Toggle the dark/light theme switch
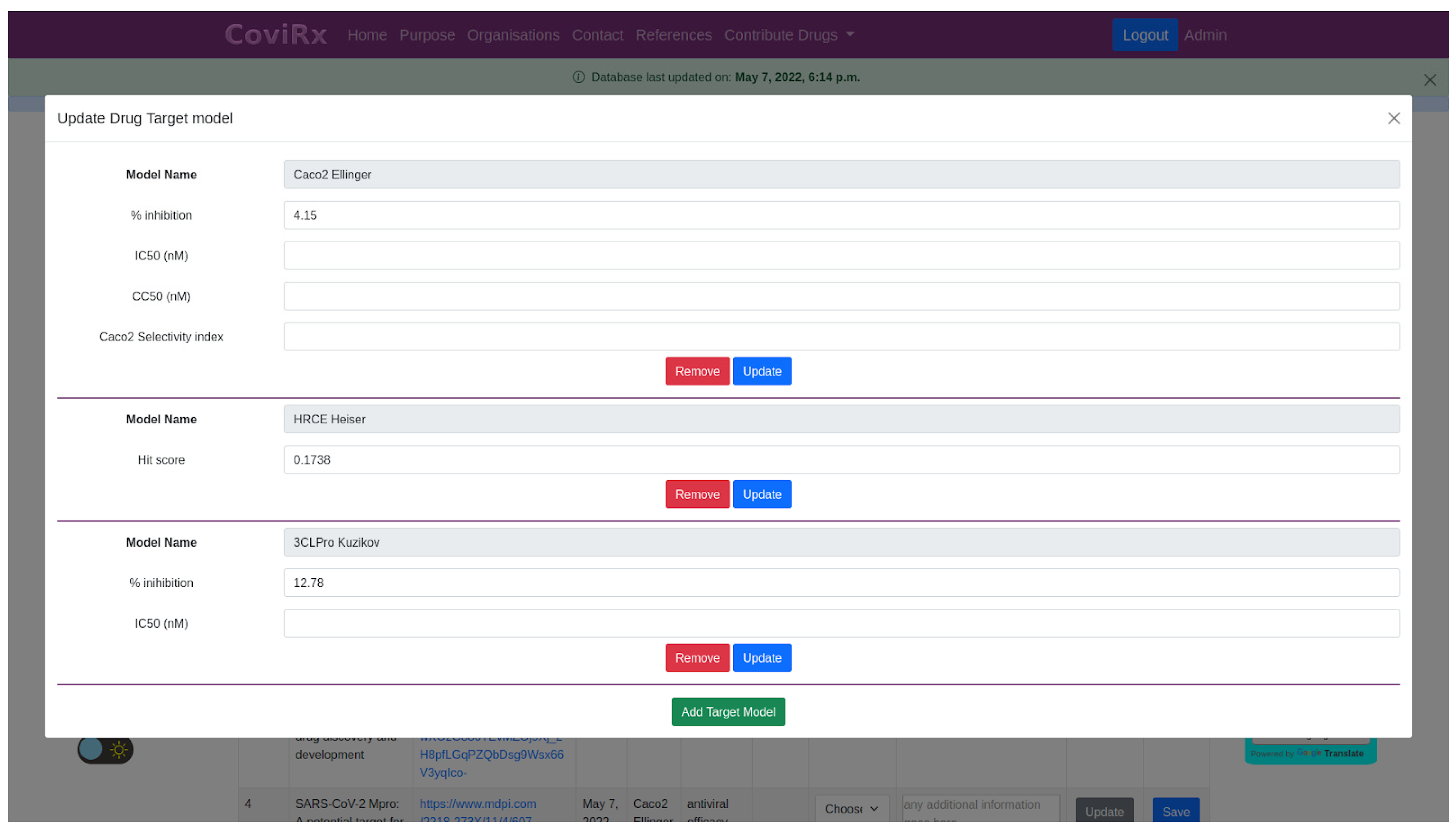The width and height of the screenshot is (1456, 830). tap(105, 749)
